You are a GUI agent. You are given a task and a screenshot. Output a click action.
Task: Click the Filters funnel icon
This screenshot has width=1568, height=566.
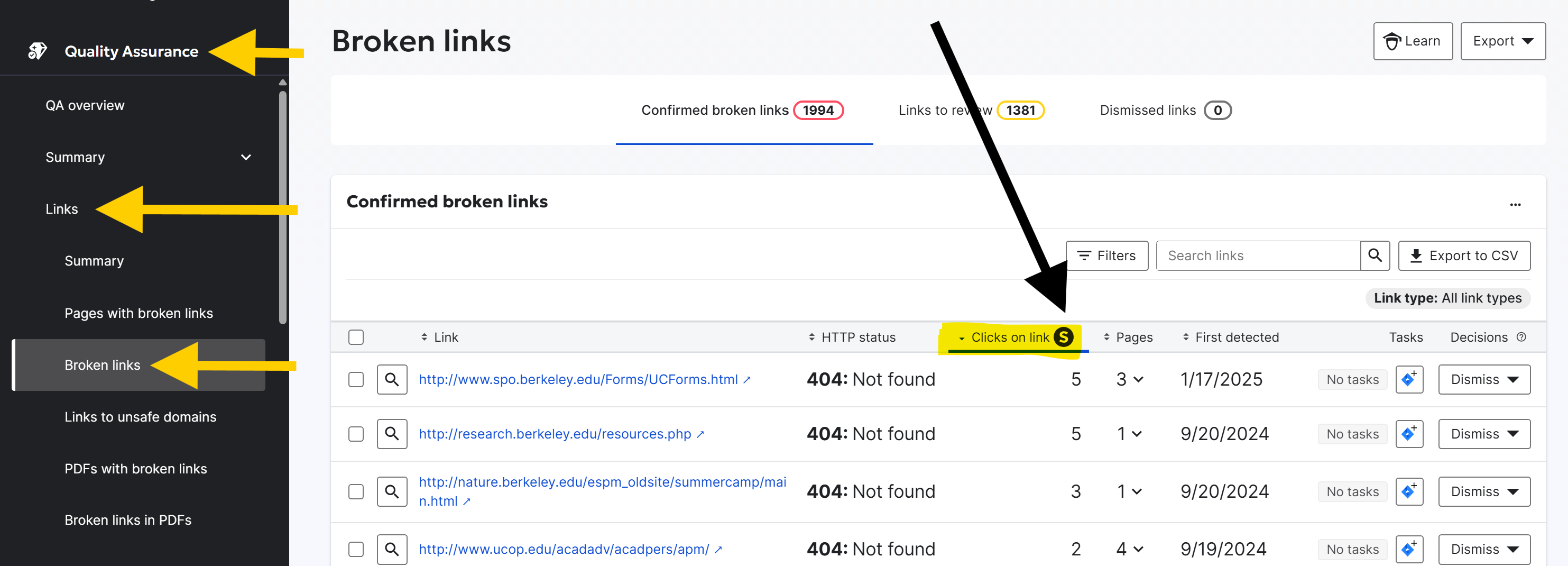coord(1085,255)
